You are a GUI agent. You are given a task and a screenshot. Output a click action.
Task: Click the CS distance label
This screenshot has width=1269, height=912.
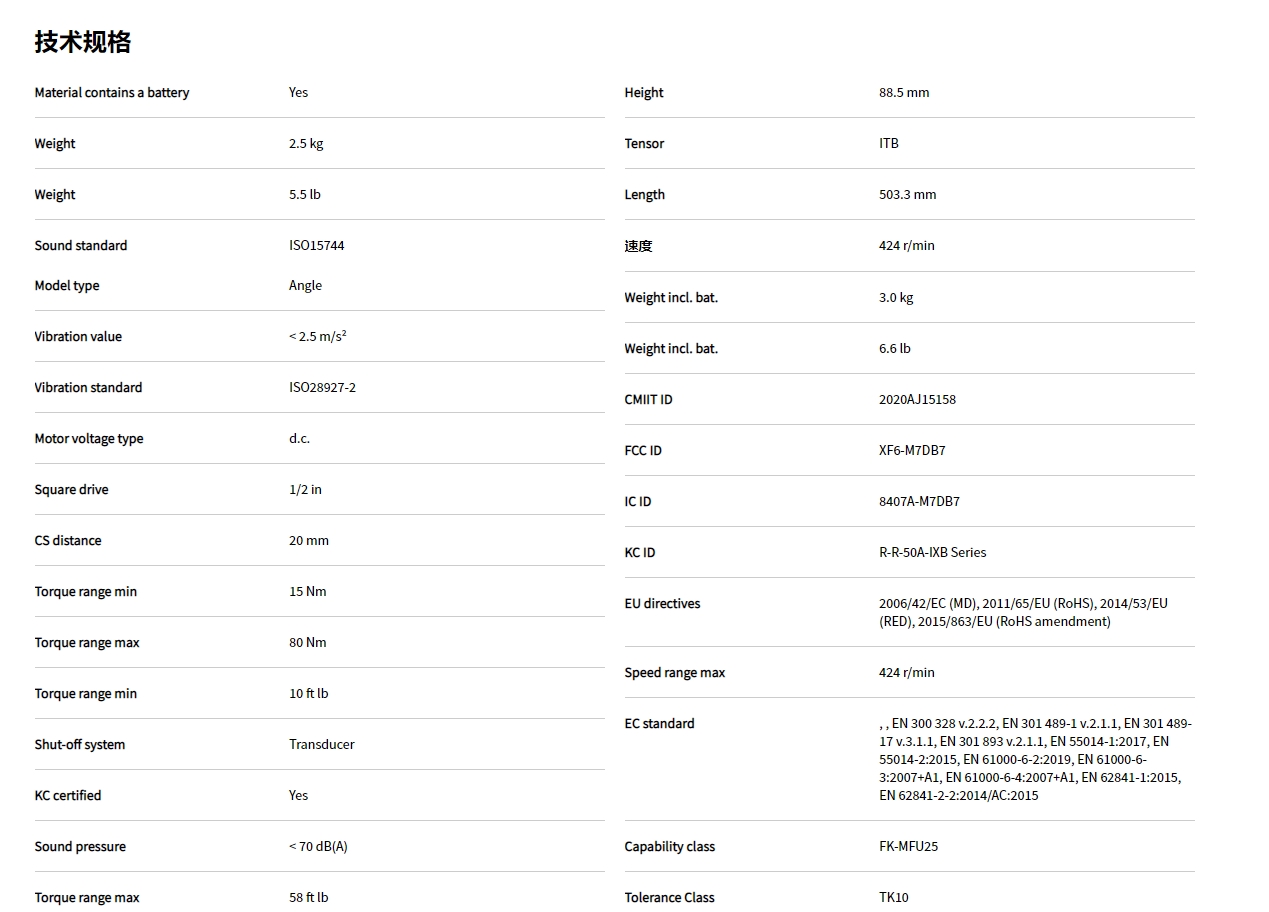click(68, 541)
